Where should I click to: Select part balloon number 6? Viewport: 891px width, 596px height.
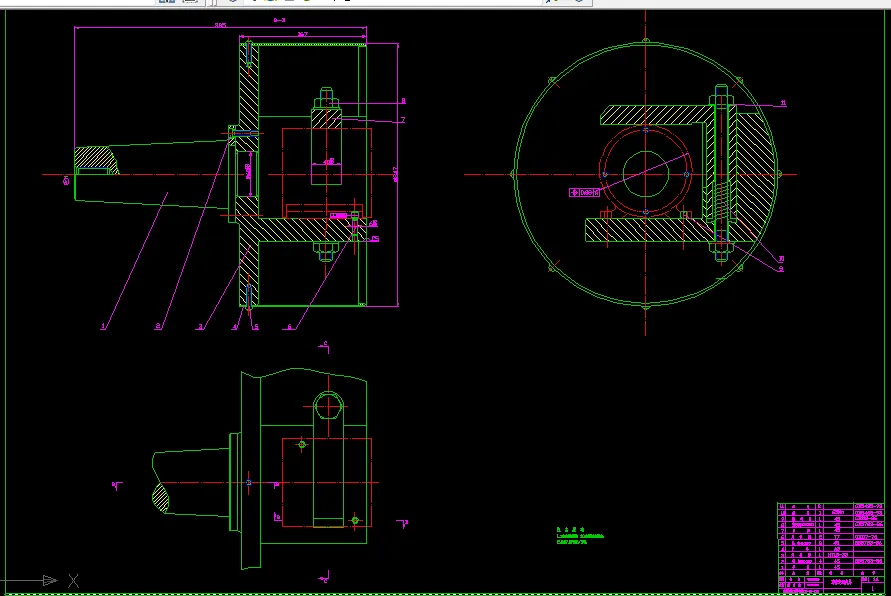tap(290, 327)
